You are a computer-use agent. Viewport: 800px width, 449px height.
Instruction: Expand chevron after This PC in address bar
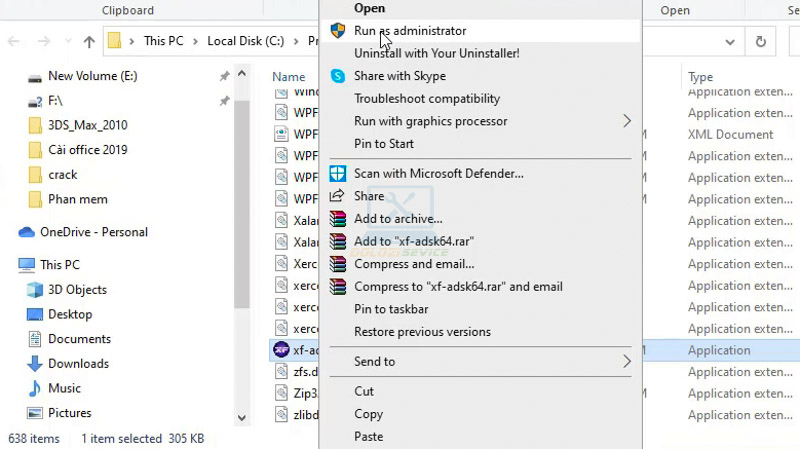click(x=195, y=41)
